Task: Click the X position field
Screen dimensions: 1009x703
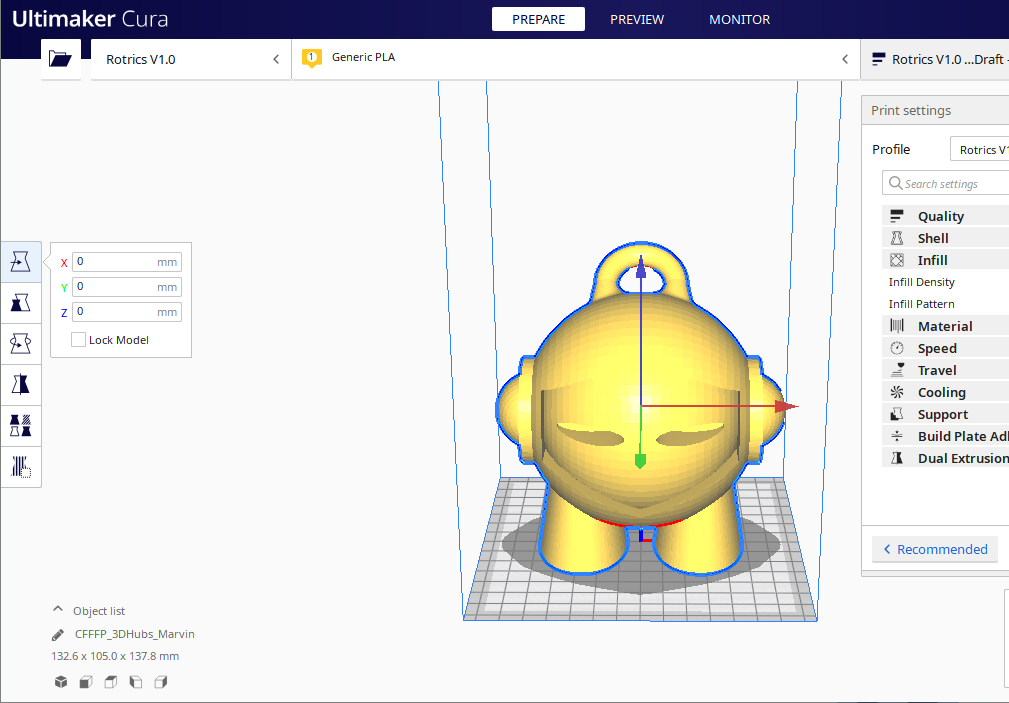Action: point(127,262)
